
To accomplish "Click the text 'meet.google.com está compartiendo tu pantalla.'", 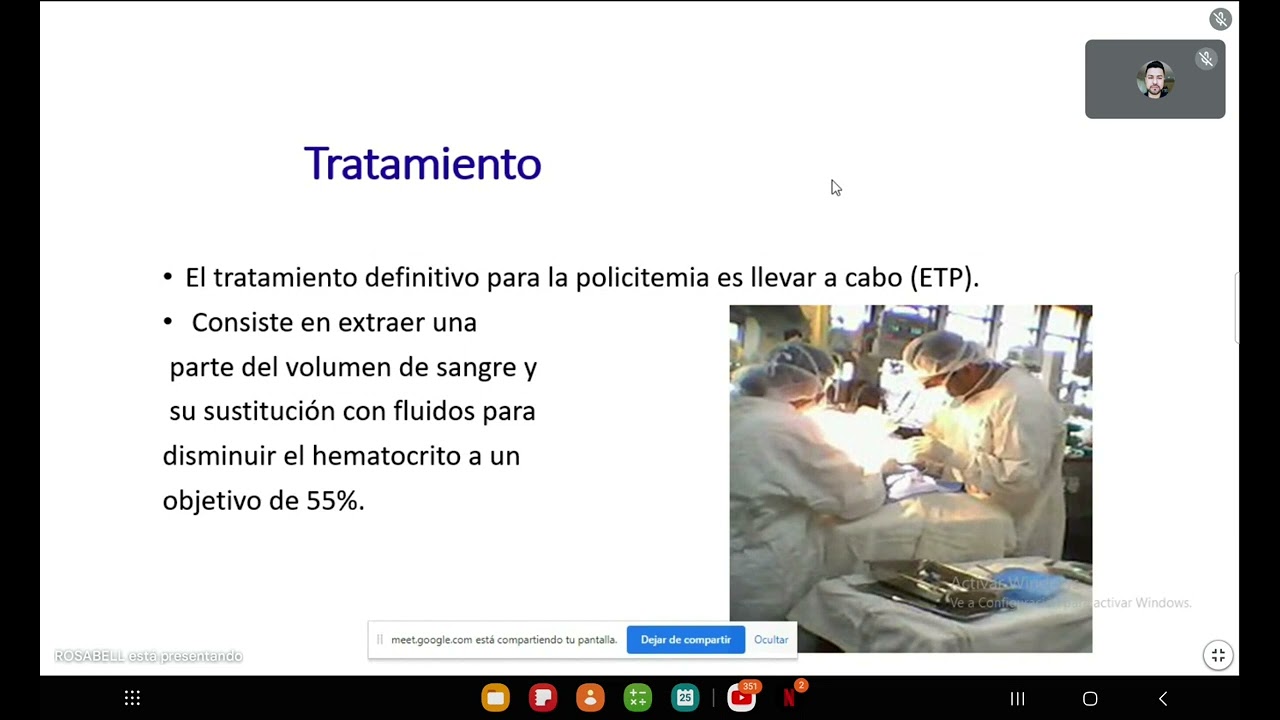I will click(x=504, y=640).
